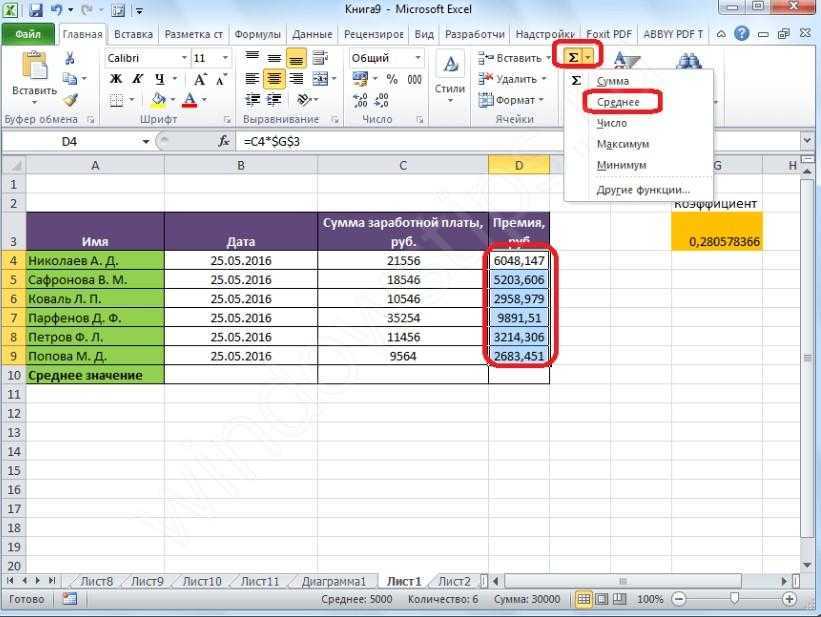Toggle center horizontal alignment
Image resolution: width=821 pixels, height=617 pixels.
point(274,80)
